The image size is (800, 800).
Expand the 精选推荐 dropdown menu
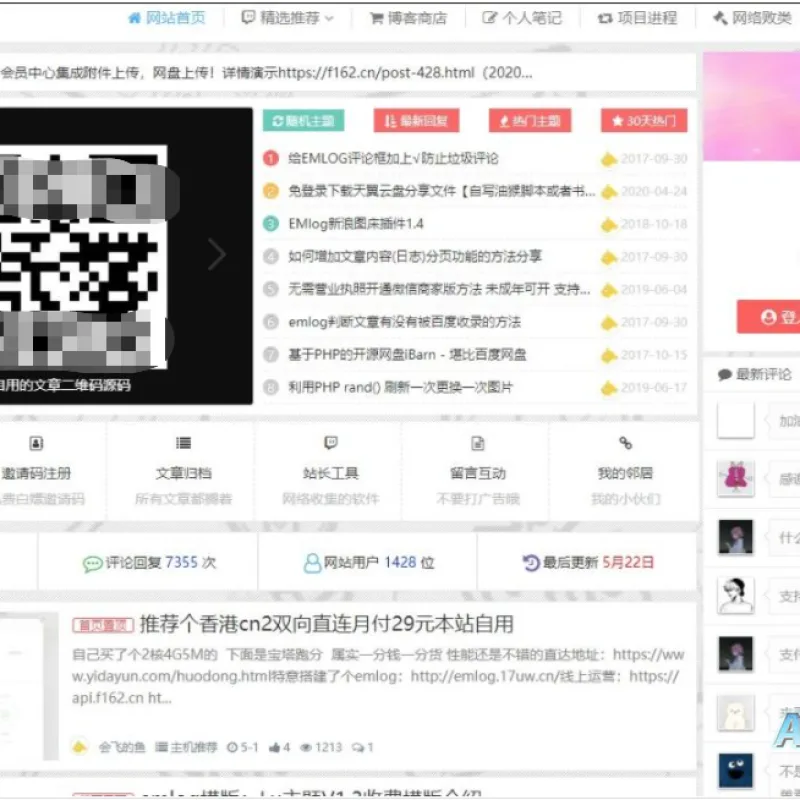coord(288,18)
